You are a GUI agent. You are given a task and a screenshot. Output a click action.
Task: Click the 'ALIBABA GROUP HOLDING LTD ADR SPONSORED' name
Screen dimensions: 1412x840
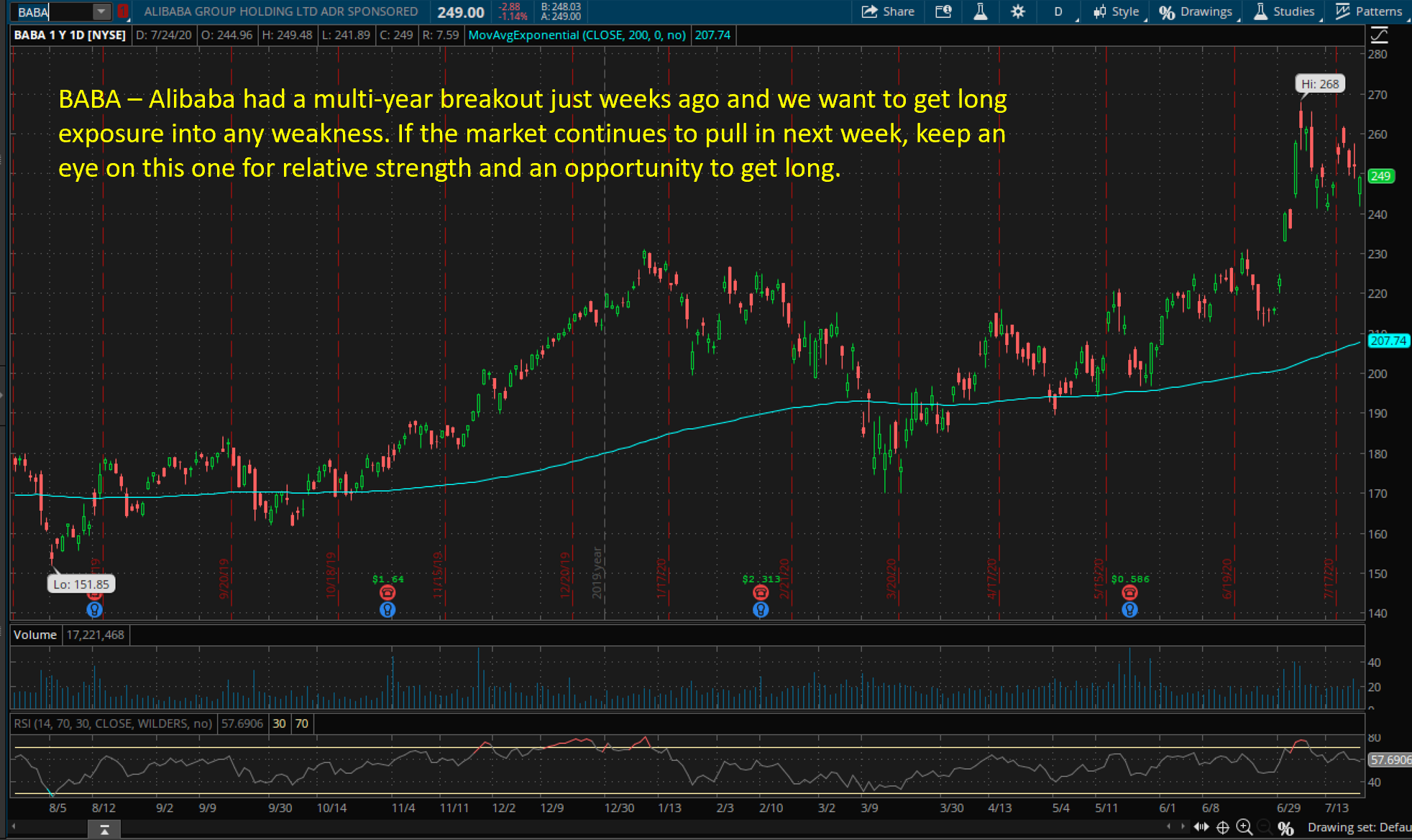click(x=281, y=11)
